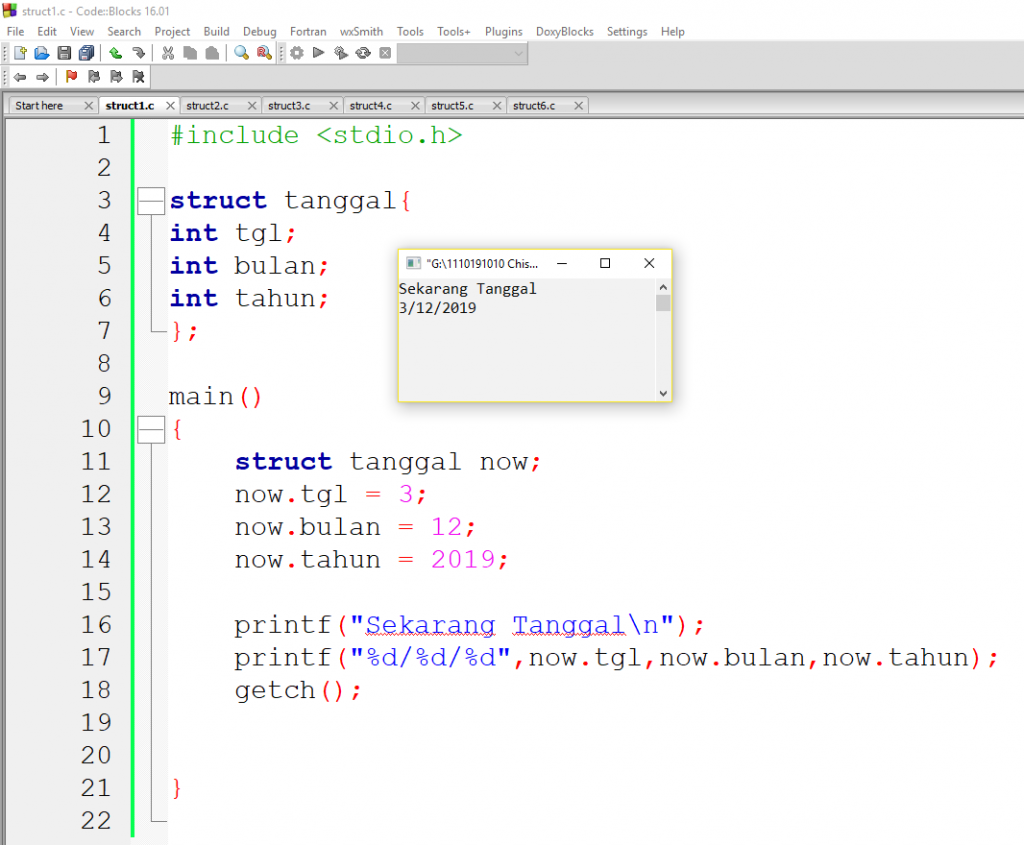This screenshot has width=1024, height=845.
Task: Clear all bookmarks icon
Action: [138, 77]
